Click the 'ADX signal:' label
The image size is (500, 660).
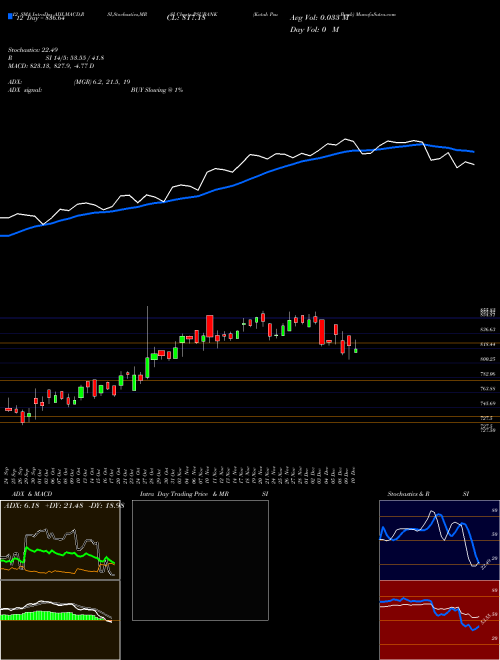[24, 90]
